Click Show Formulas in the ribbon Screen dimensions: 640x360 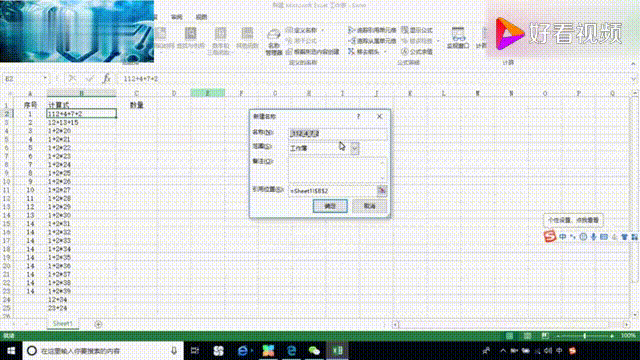417,30
